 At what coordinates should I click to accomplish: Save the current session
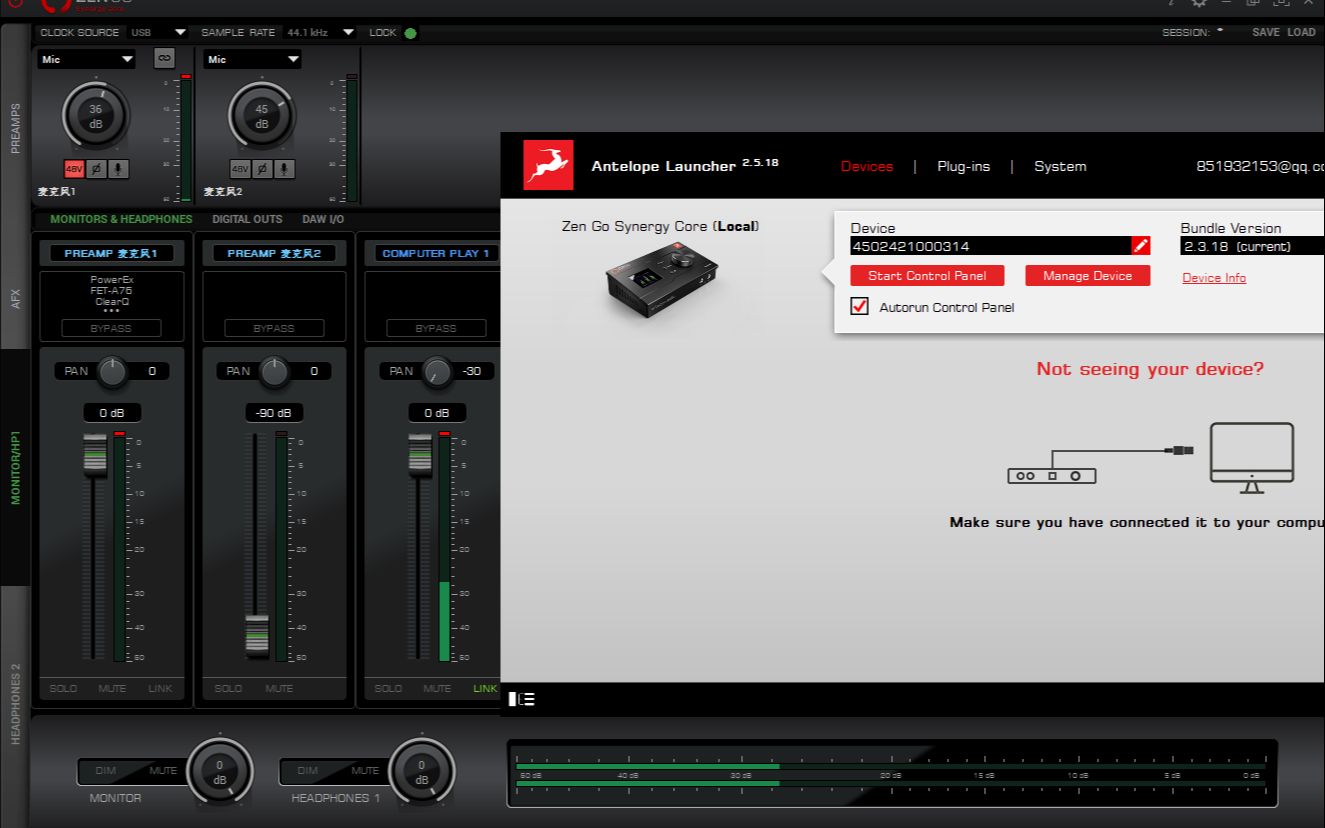point(1265,32)
